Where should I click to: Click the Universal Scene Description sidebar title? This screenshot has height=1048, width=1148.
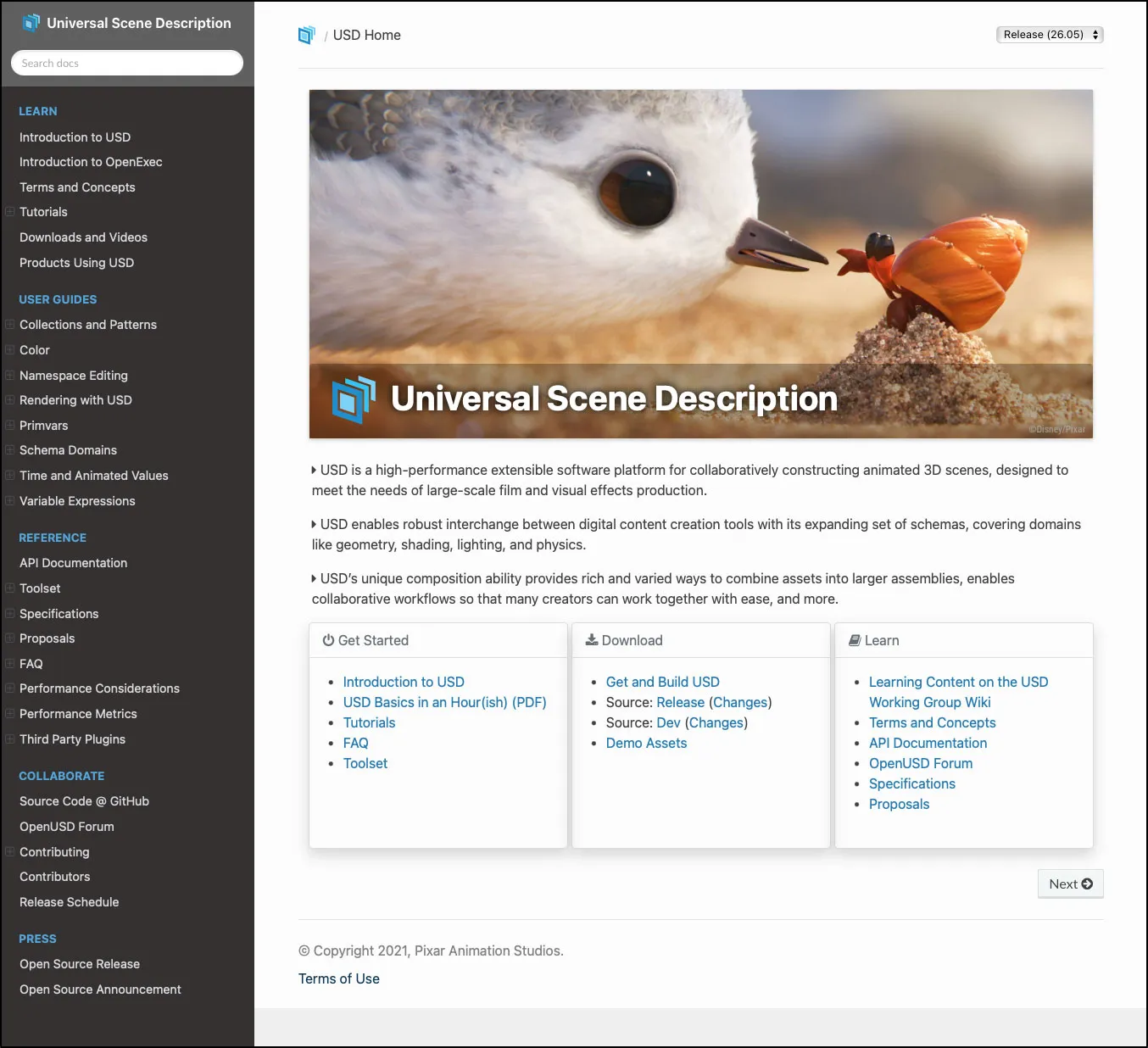point(138,23)
